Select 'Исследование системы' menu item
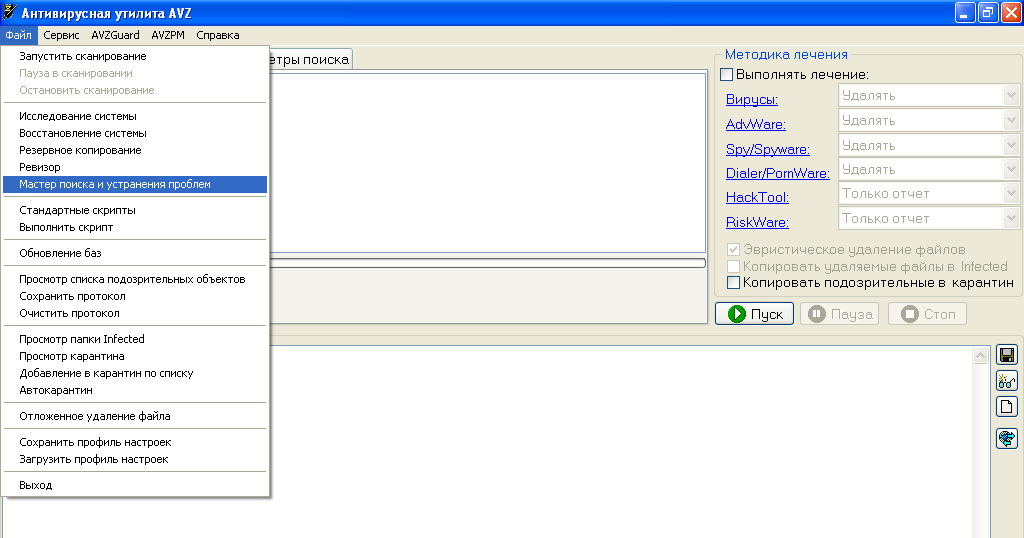Viewport: 1024px width, 538px height. (x=135, y=116)
